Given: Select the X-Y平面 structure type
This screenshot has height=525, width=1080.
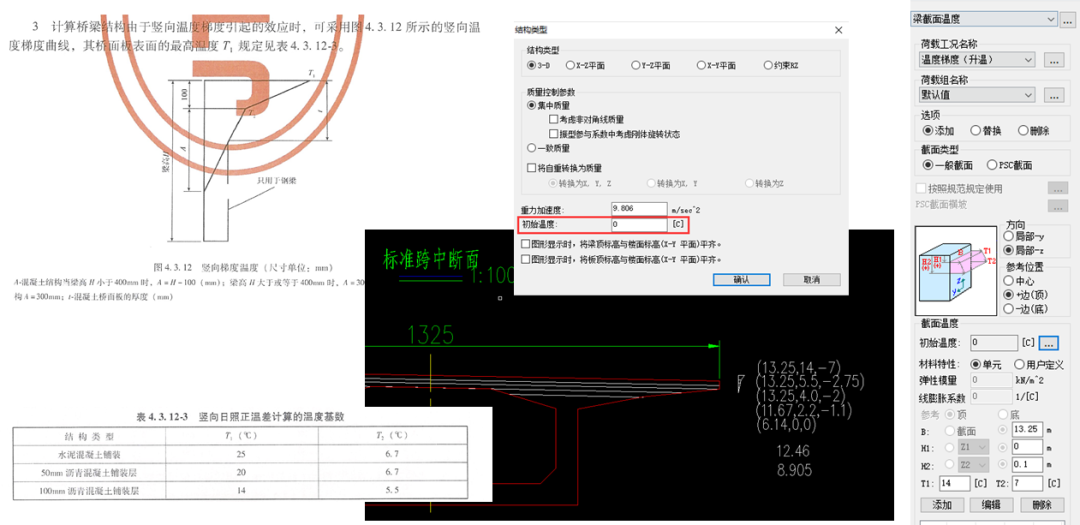Looking at the screenshot, I should coord(701,65).
